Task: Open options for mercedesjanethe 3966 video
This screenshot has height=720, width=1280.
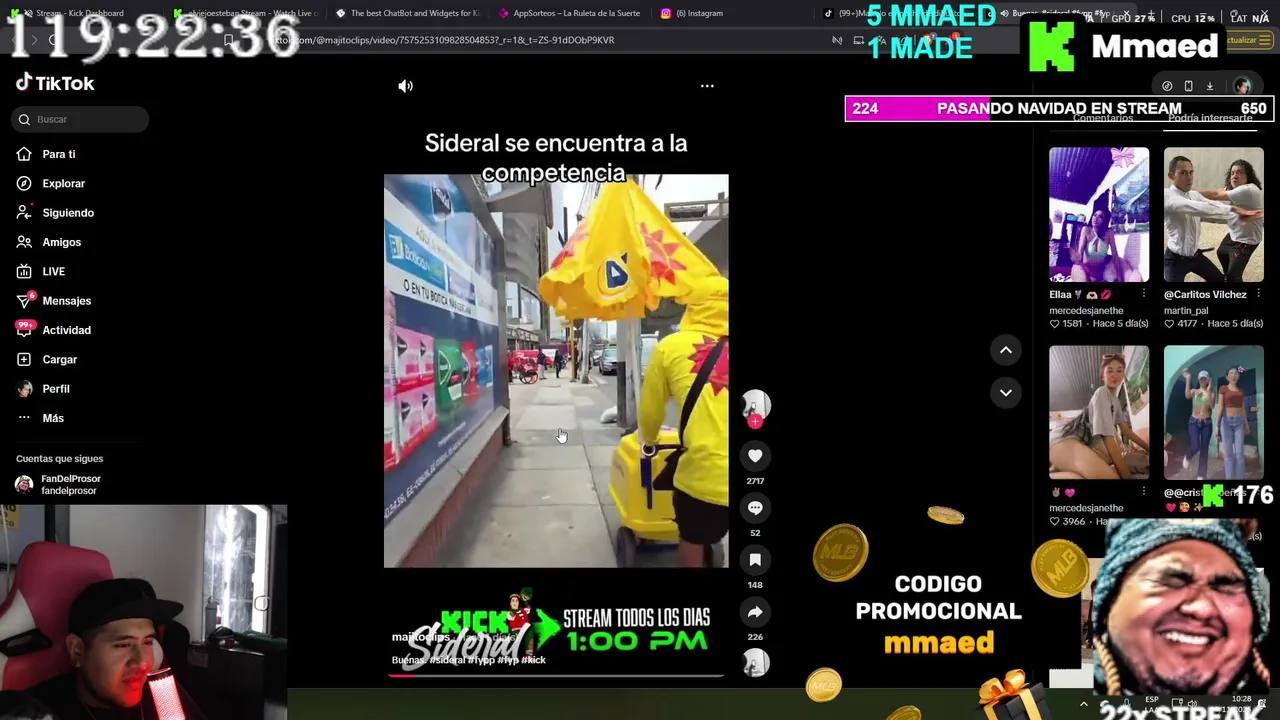Action: click(1143, 492)
